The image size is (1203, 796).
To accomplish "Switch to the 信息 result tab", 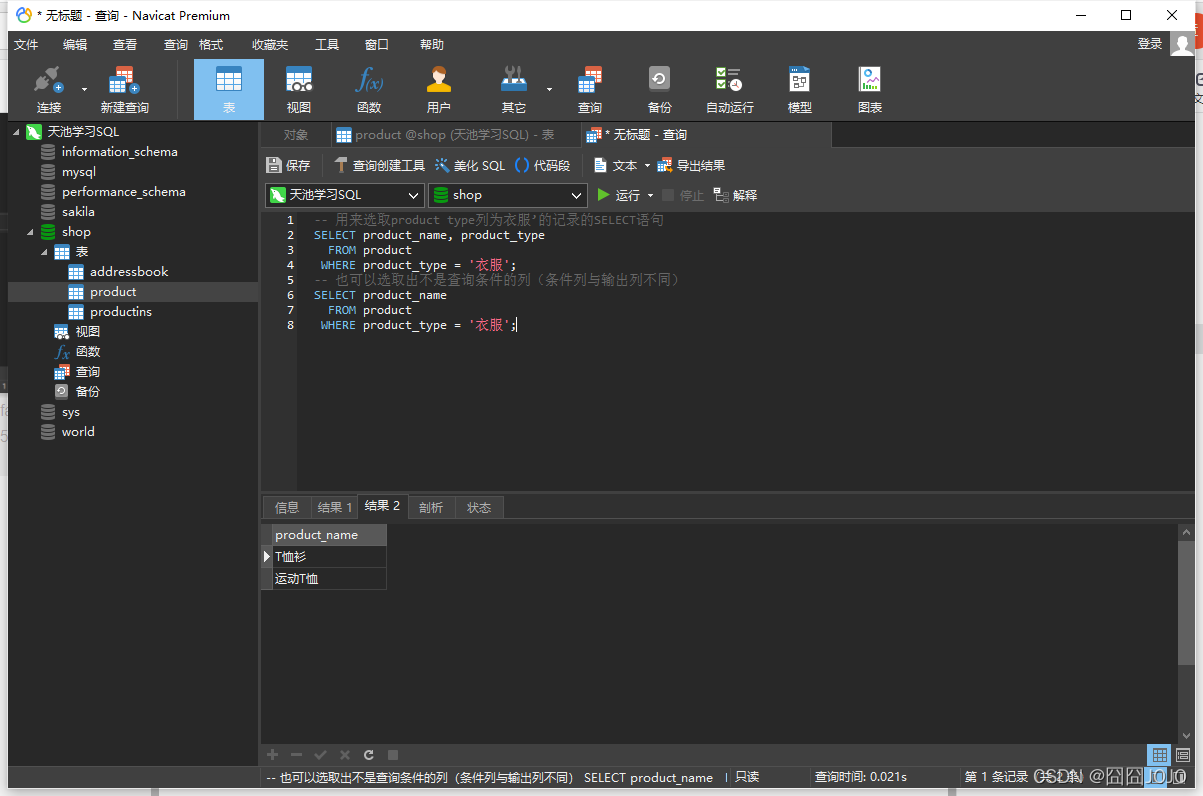I will pos(287,507).
